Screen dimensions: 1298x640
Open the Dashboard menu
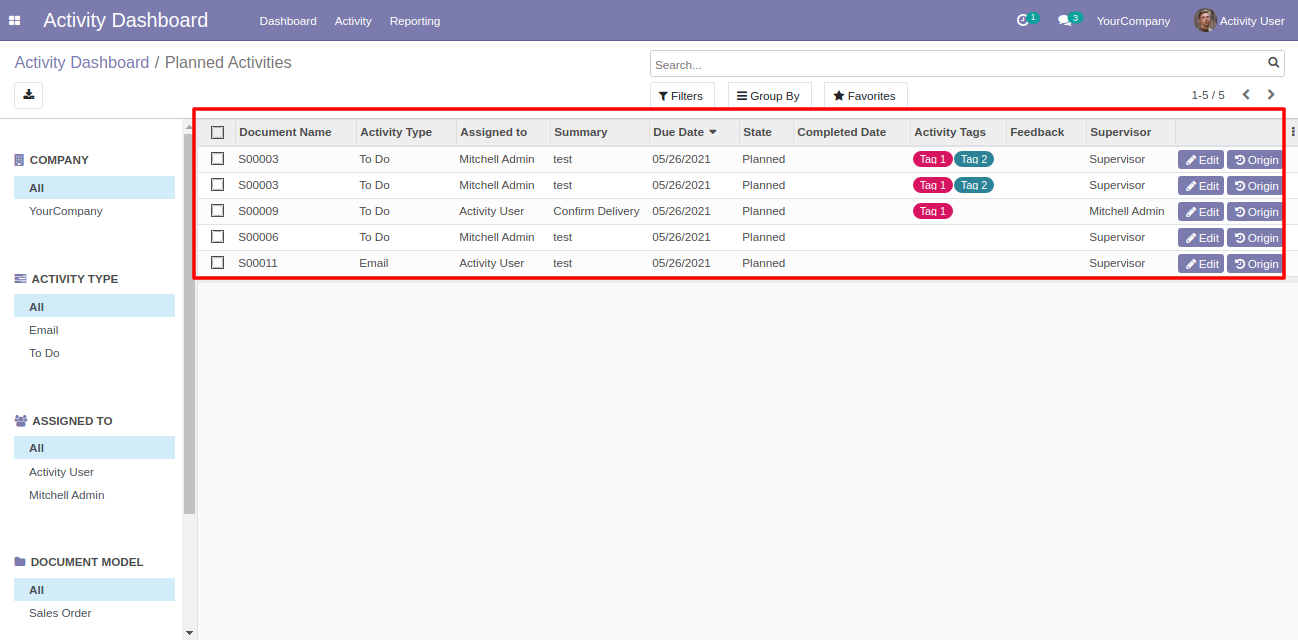[288, 21]
